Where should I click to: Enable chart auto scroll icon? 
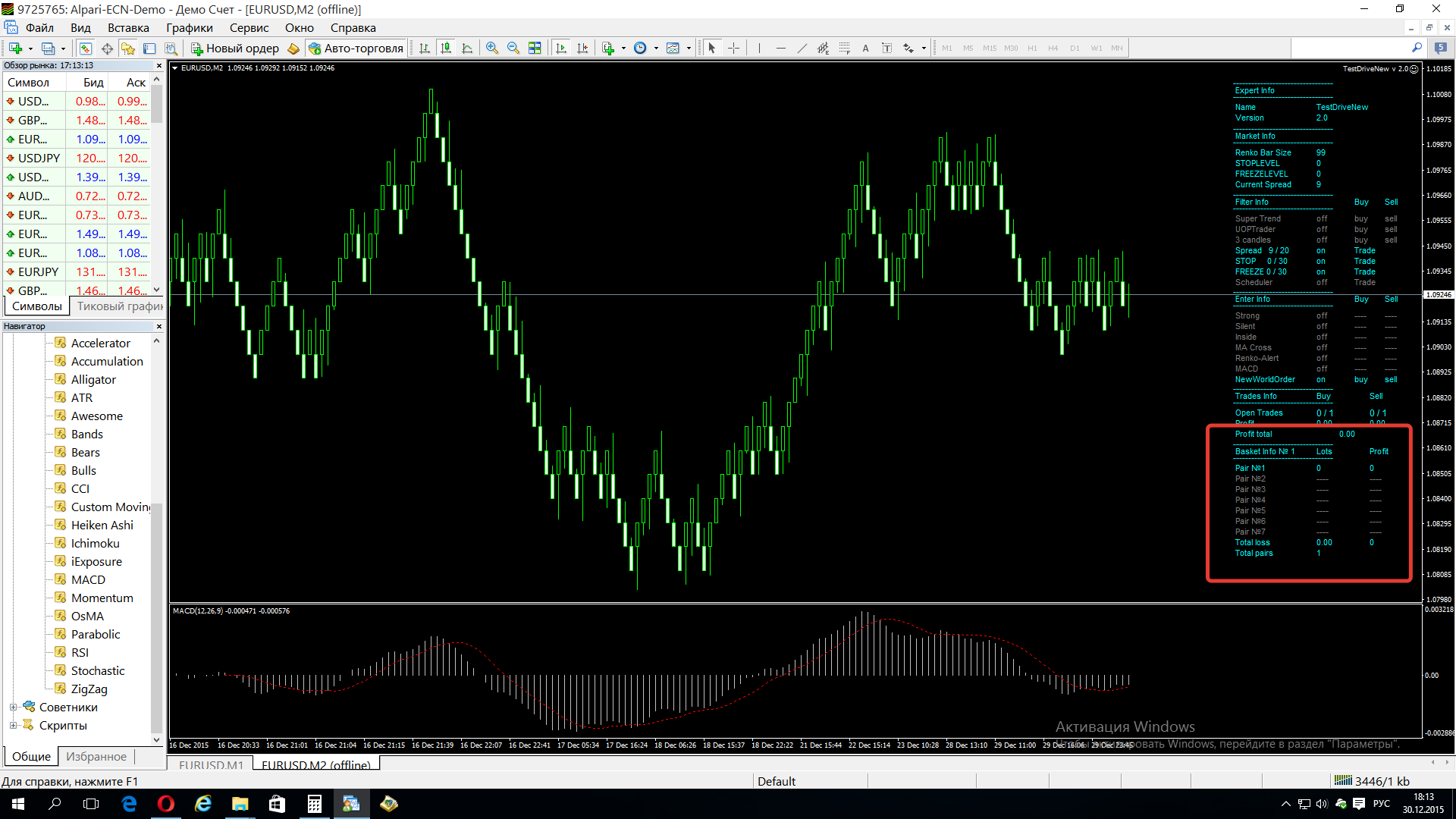561,48
